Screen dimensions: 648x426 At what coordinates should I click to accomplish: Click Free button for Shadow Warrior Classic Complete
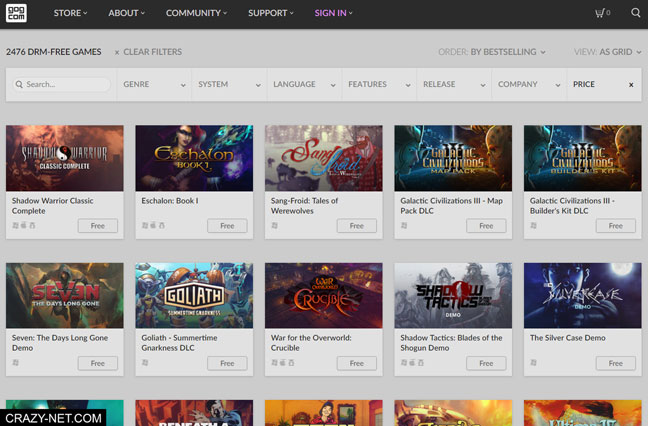(x=98, y=226)
